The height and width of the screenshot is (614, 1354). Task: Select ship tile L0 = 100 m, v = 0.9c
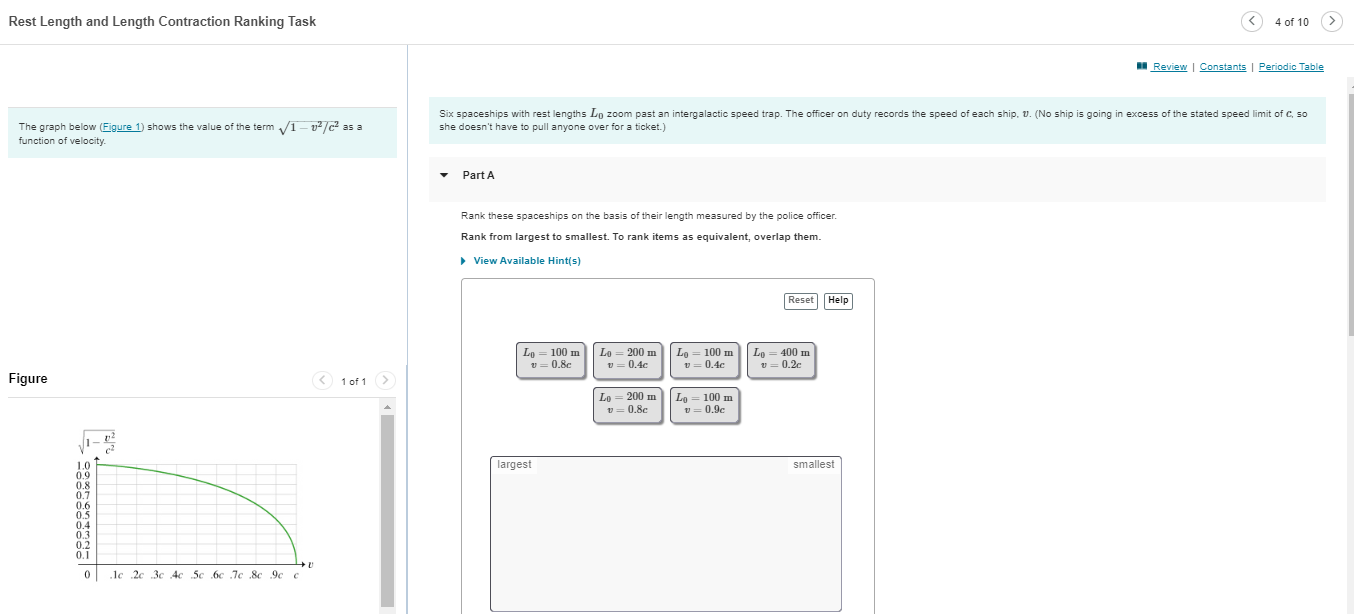coord(705,404)
